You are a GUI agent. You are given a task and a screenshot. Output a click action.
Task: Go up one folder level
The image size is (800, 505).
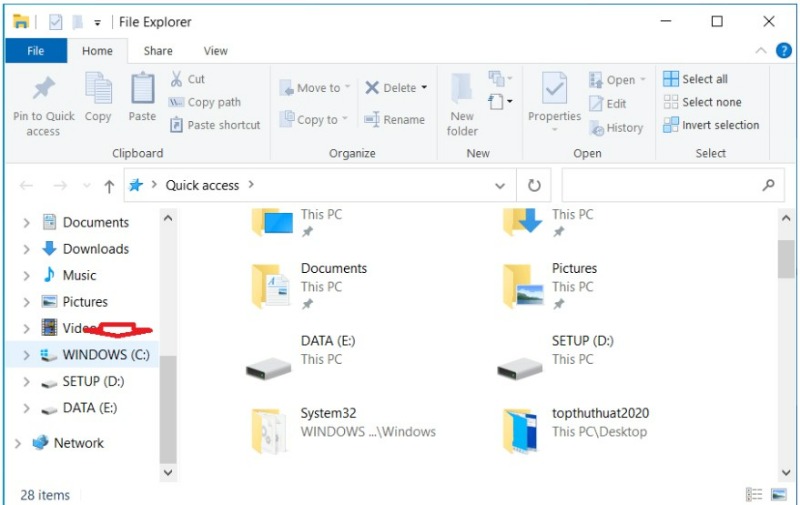pos(109,186)
